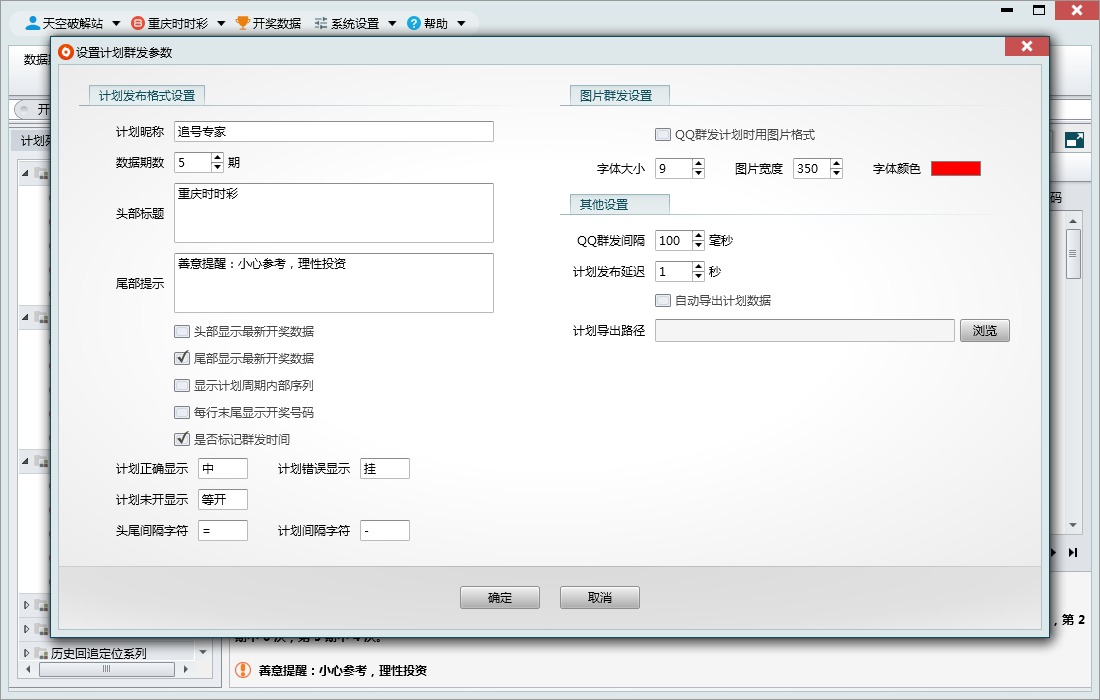The width and height of the screenshot is (1100, 700).
Task: Select the 图片群发设置 section header
Action: tap(615, 94)
